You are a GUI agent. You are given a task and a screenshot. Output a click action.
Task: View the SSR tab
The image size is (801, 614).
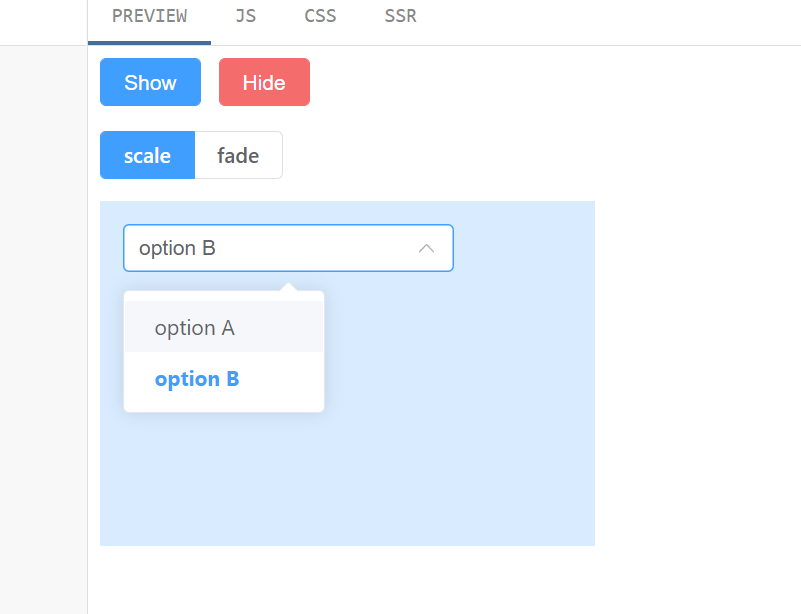[399, 16]
